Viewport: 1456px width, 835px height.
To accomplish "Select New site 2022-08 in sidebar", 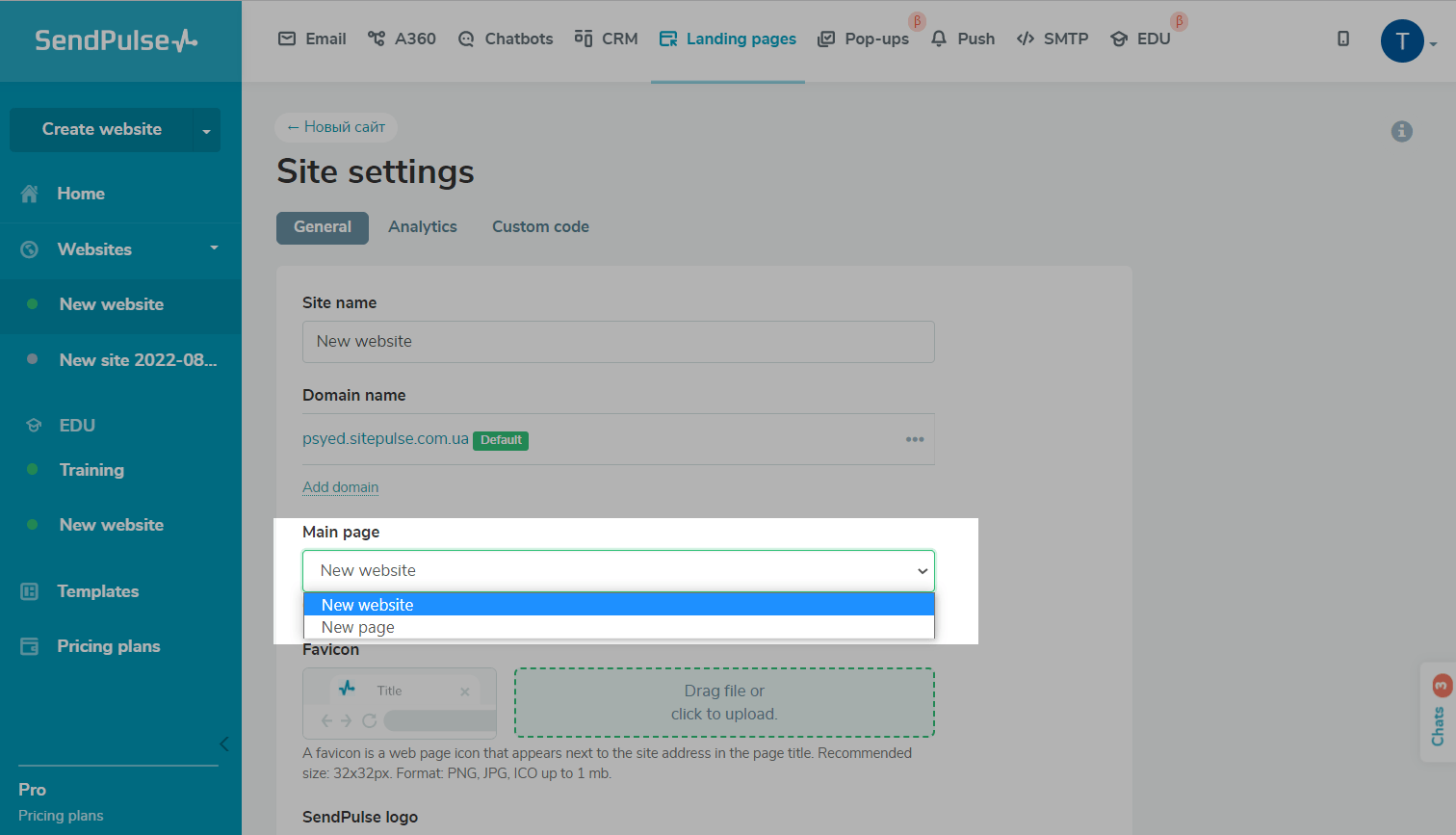I will 138,359.
